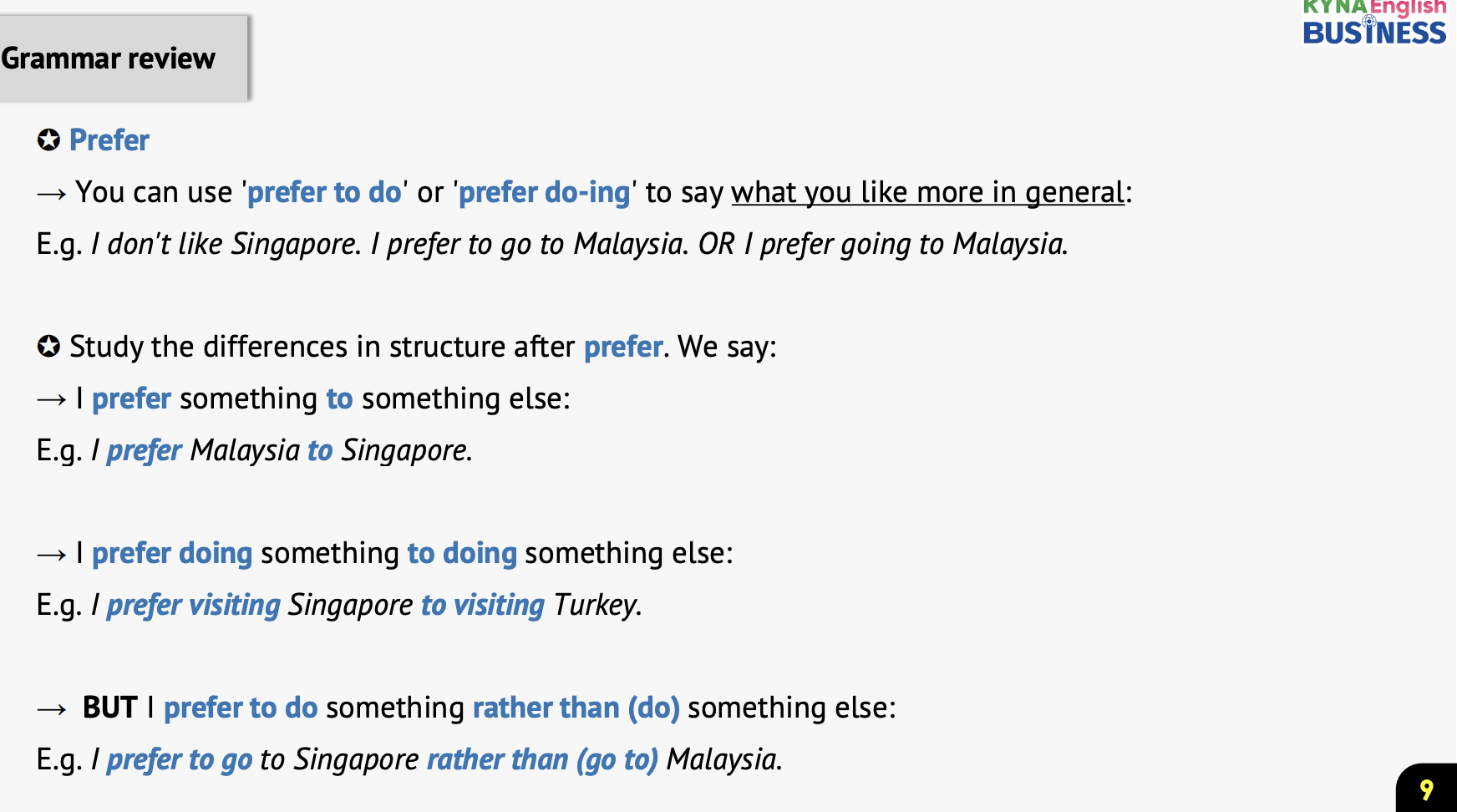This screenshot has height=812, width=1457.
Task: Click the underlined "what you like more in general"
Action: click(927, 192)
